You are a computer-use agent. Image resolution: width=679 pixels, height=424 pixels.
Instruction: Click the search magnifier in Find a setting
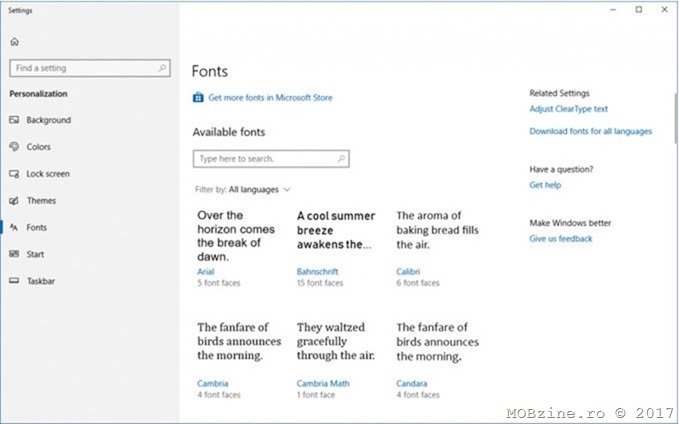162,68
